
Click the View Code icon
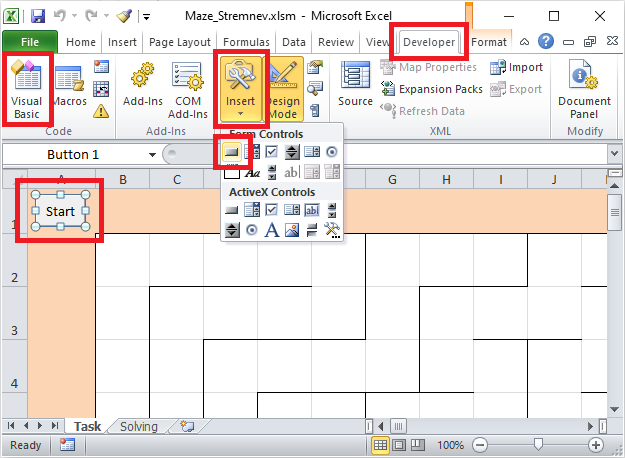pos(315,88)
